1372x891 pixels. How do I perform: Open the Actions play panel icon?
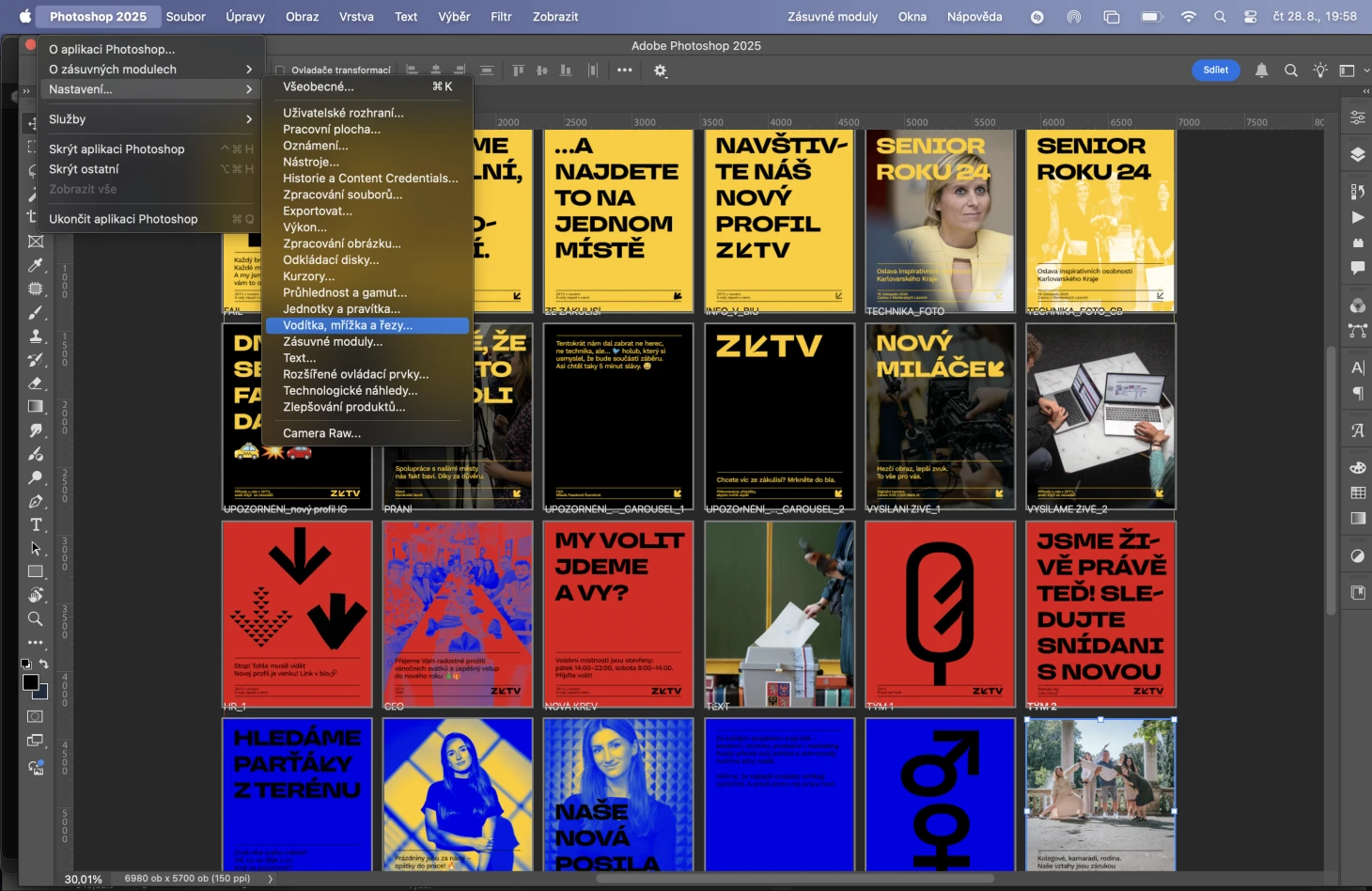pos(1357,217)
